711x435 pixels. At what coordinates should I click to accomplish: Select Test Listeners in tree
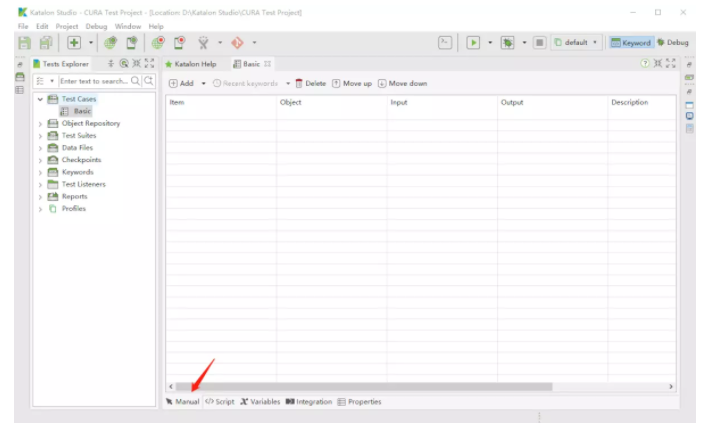click(x=77, y=184)
